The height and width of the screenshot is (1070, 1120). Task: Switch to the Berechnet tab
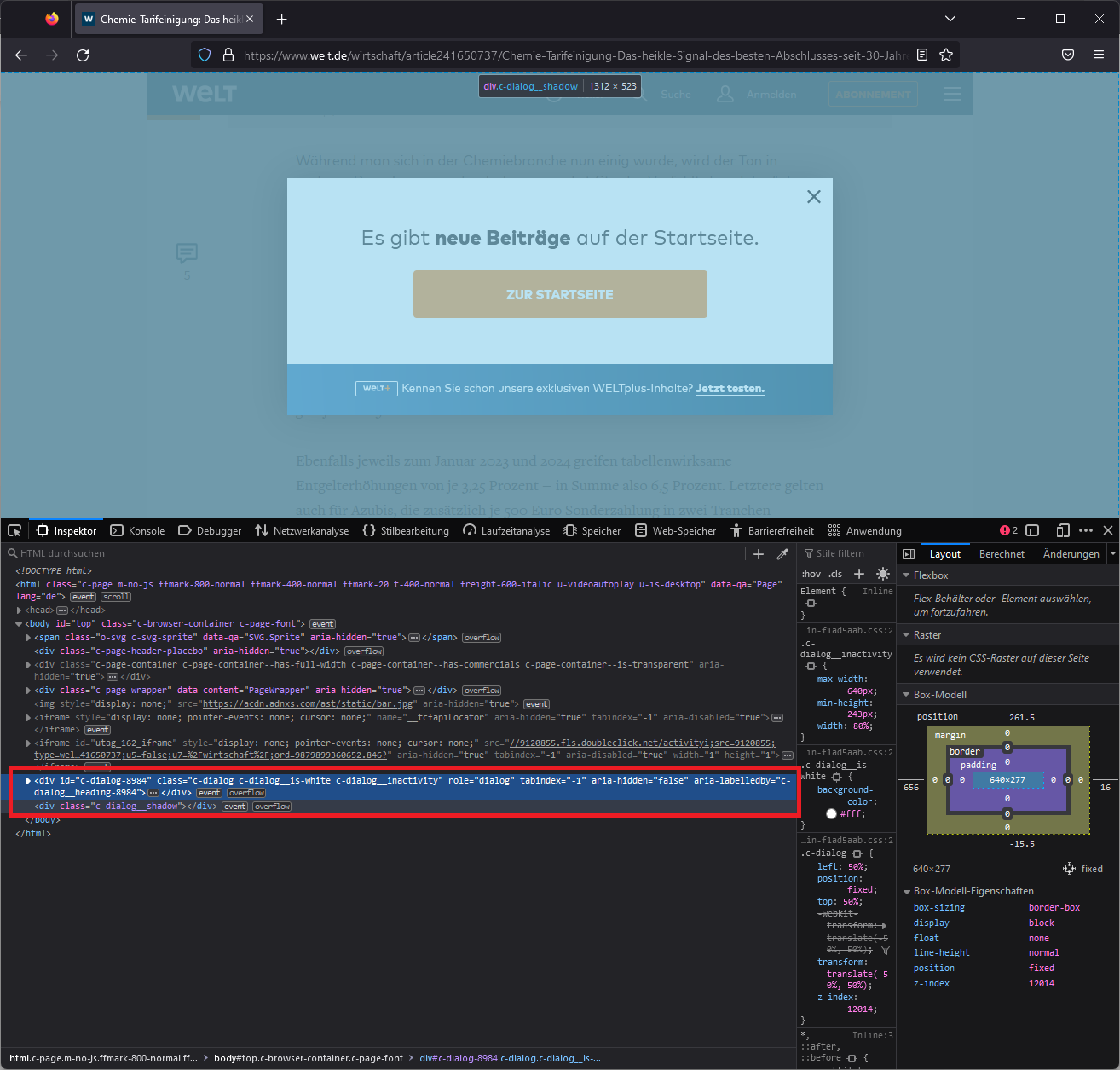[x=1002, y=552]
